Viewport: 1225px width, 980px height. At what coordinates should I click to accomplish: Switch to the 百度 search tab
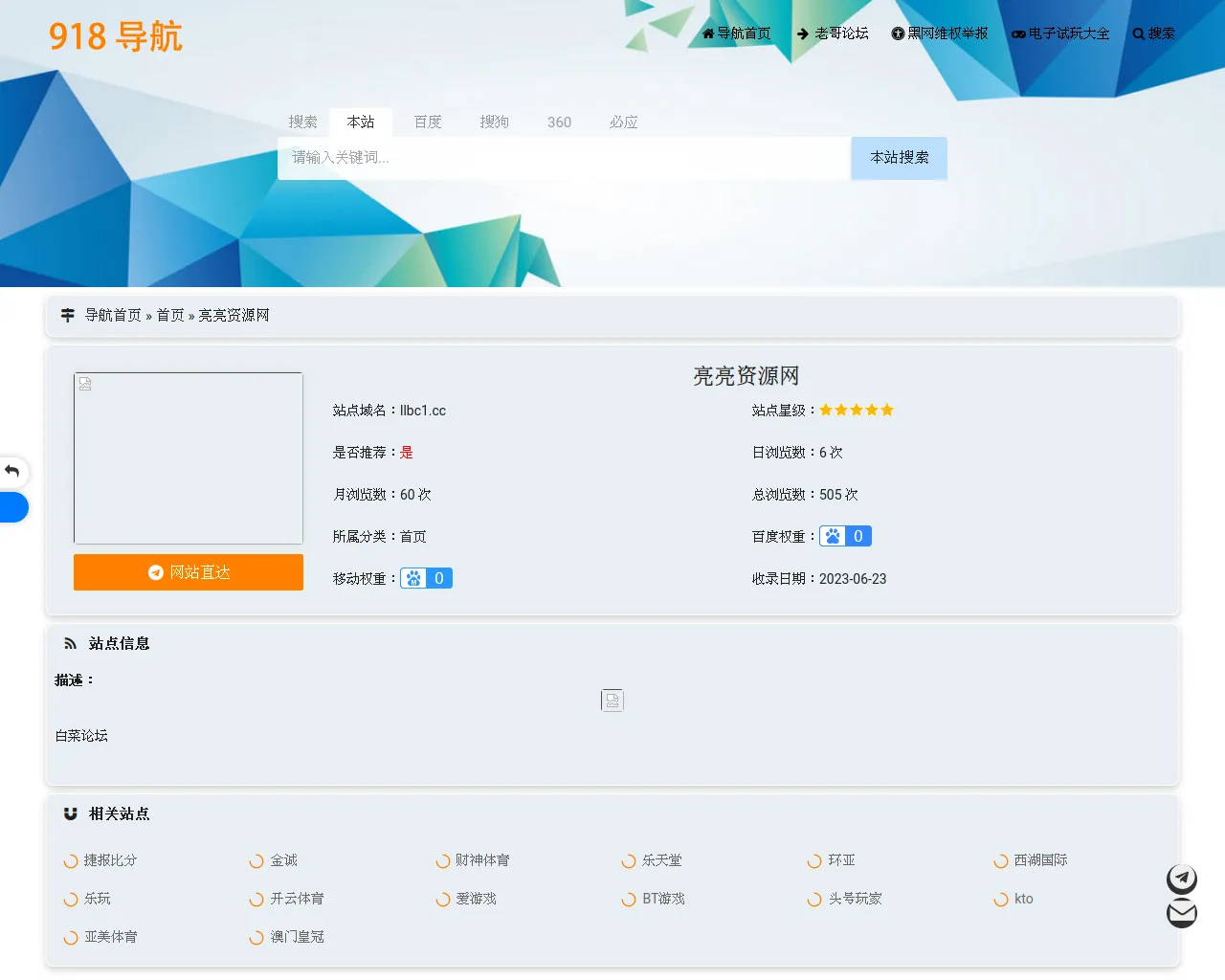tap(428, 122)
